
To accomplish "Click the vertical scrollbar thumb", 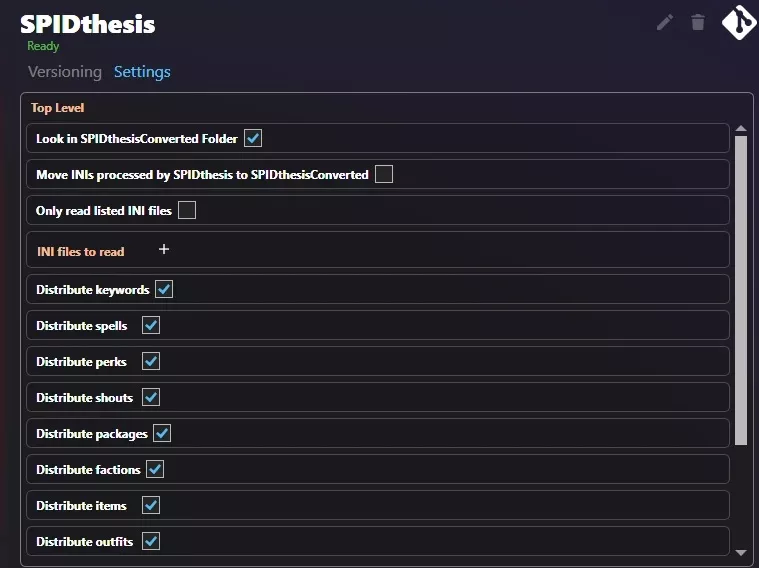I will (x=741, y=291).
